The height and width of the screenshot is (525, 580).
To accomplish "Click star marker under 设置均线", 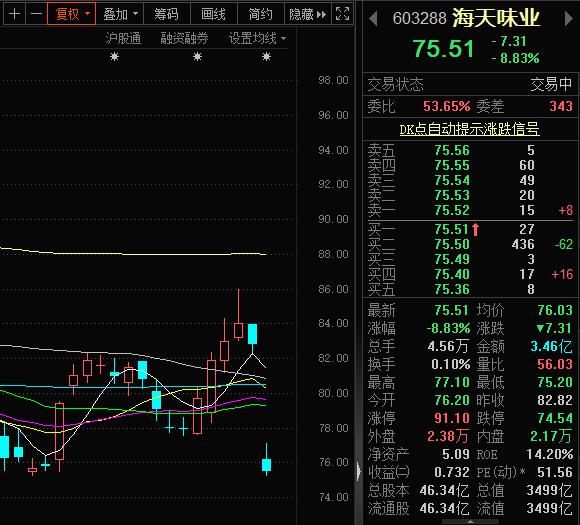I will (x=266, y=57).
